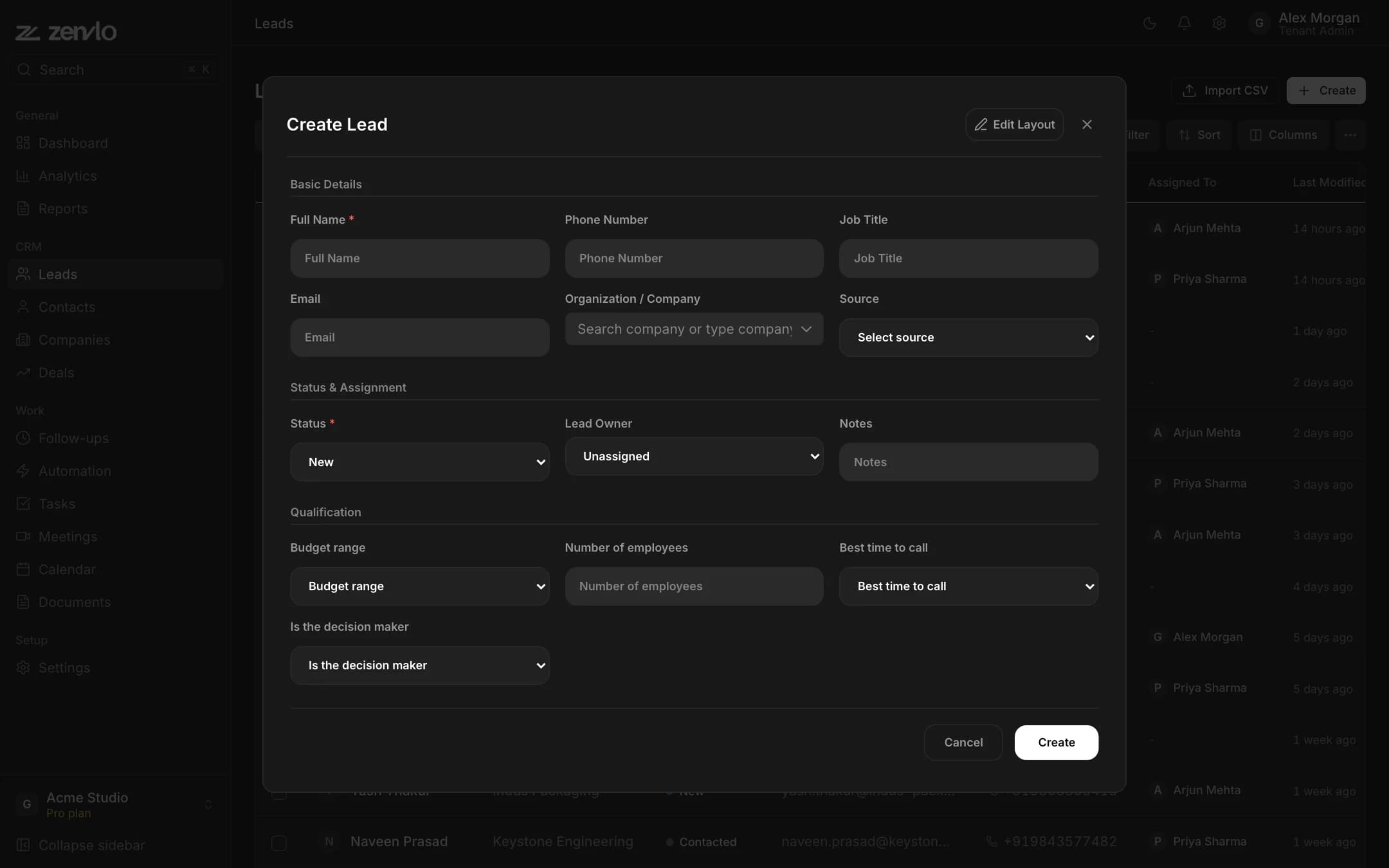Open the Lead Owner Unassigned dropdown
Image resolution: width=1389 pixels, height=868 pixels.
coord(694,457)
